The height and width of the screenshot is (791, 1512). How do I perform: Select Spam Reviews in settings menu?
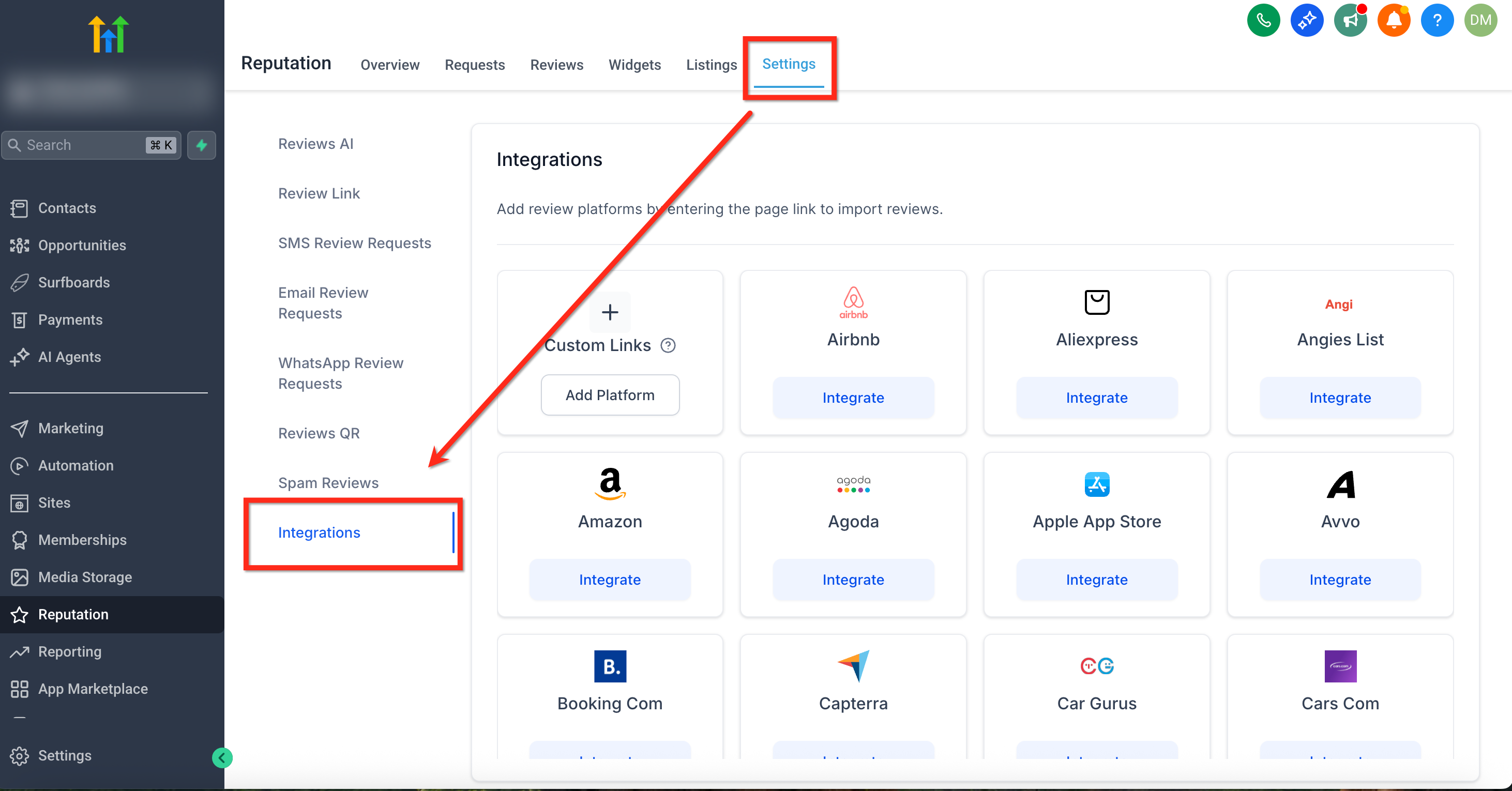pos(328,482)
